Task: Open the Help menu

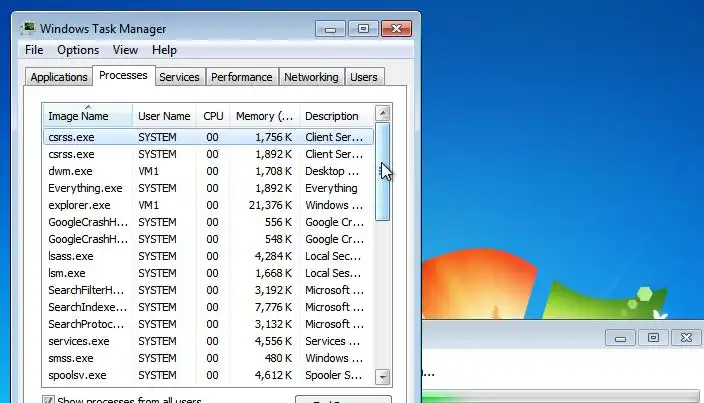Action: coord(164,50)
